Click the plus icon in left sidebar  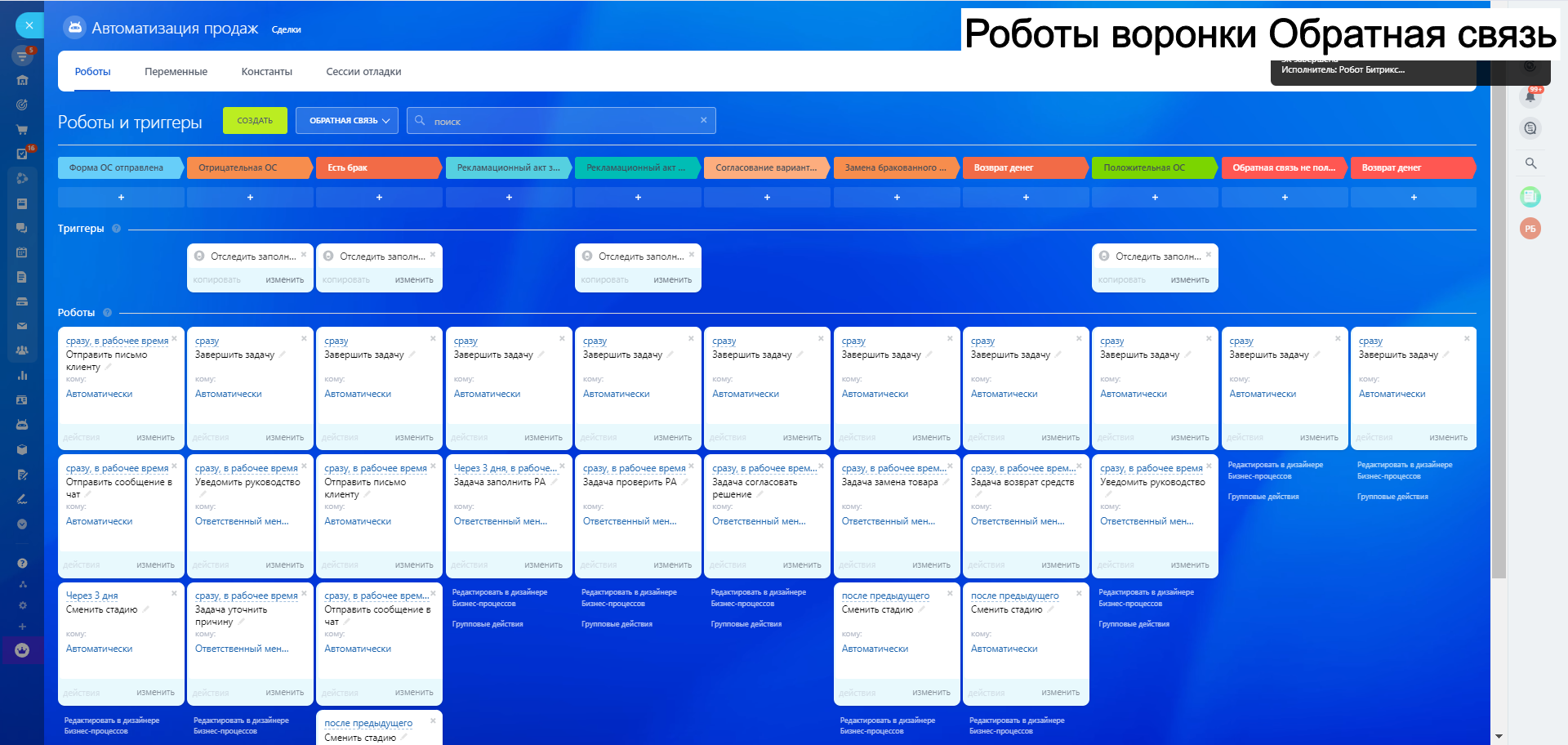(x=22, y=627)
